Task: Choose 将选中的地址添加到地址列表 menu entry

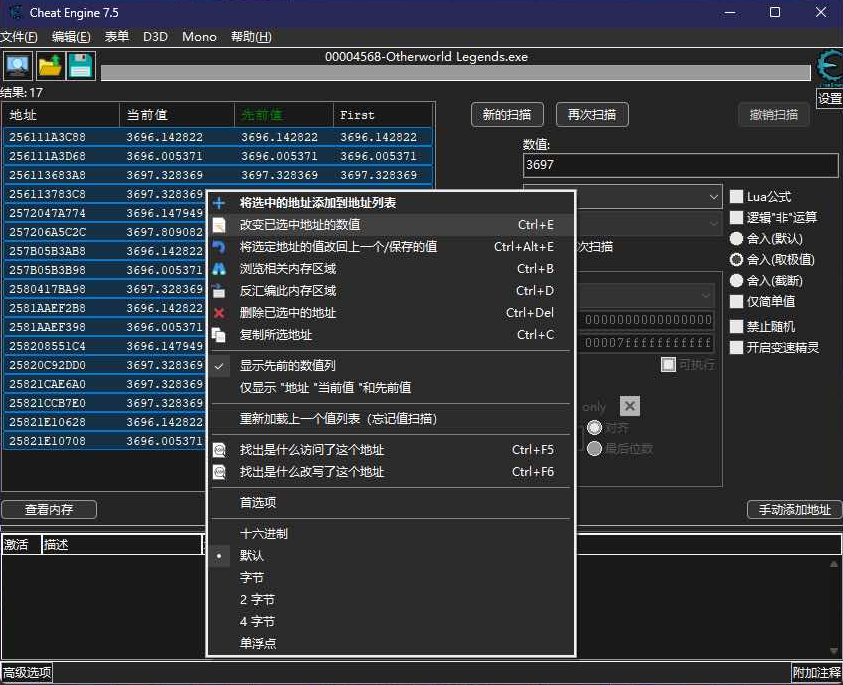Action: point(391,203)
